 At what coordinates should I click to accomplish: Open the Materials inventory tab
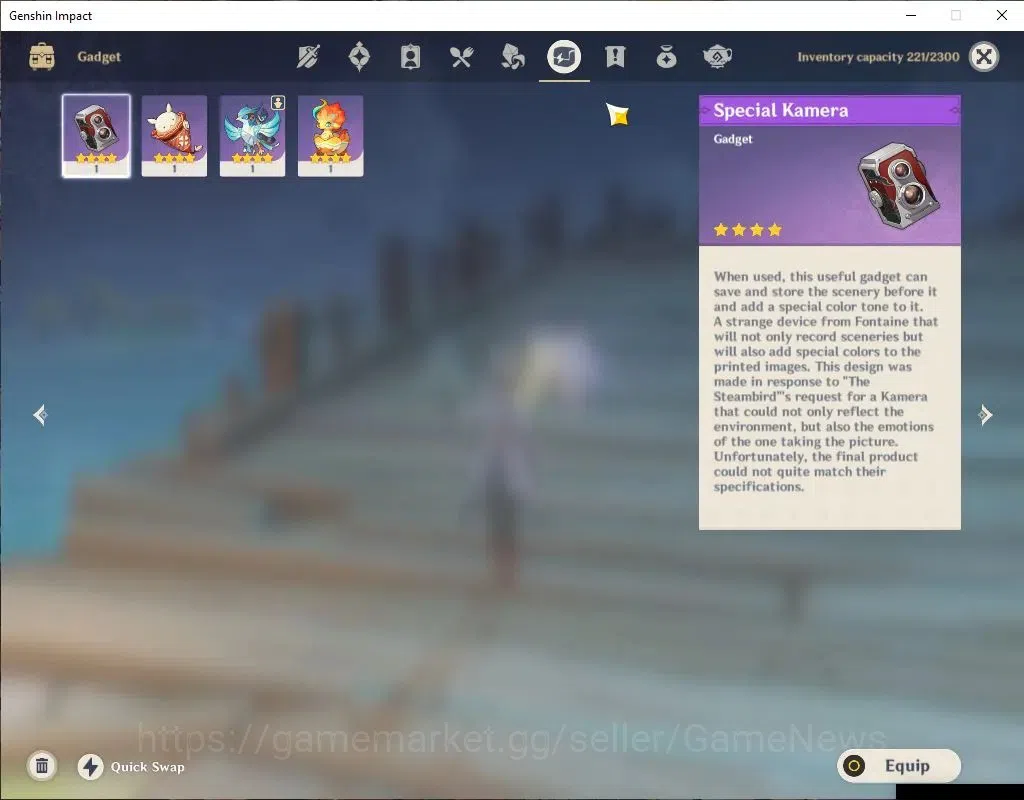[513, 57]
